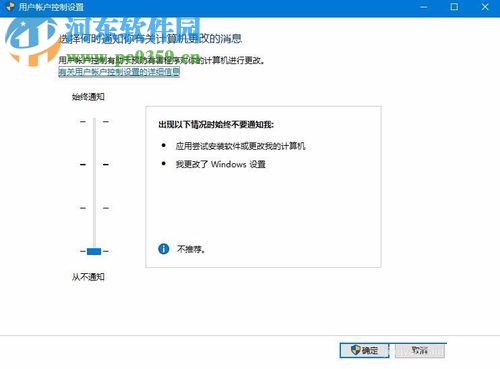
Task: Click the slider track's second notch from top
Action: click(94, 164)
